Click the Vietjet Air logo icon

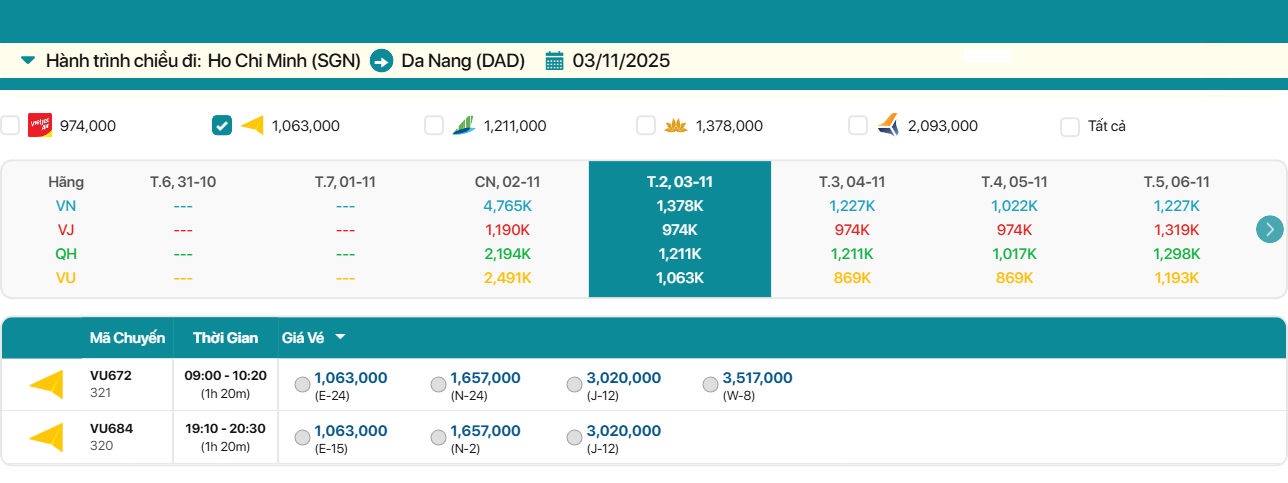(x=40, y=125)
